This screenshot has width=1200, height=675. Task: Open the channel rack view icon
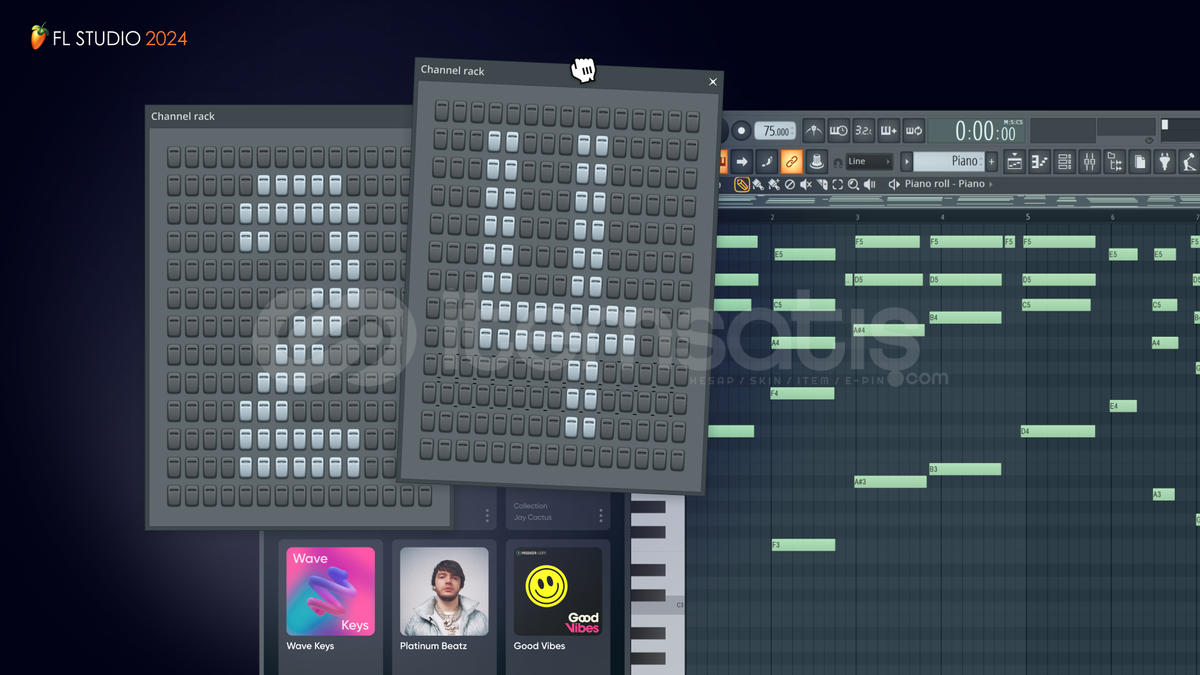[x=1065, y=161]
